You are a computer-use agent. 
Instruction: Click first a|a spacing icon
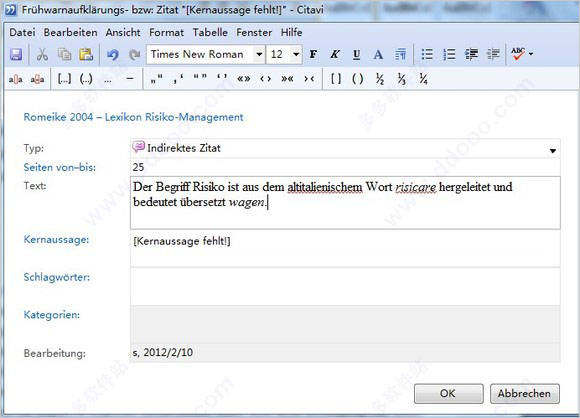[x=16, y=79]
